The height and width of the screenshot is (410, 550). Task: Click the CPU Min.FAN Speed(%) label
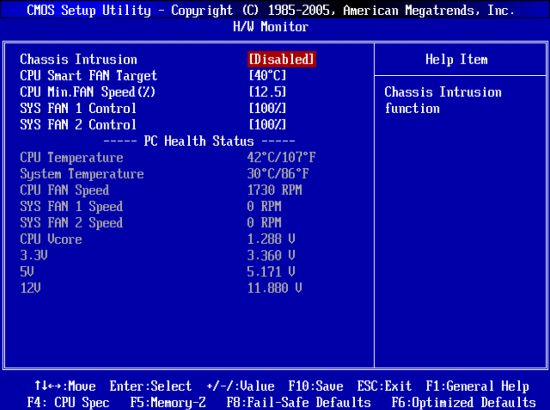[88, 92]
